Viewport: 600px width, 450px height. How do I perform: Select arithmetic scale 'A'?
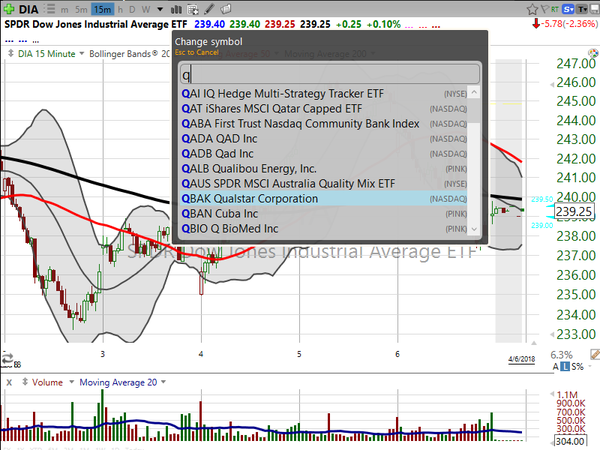click(556, 367)
